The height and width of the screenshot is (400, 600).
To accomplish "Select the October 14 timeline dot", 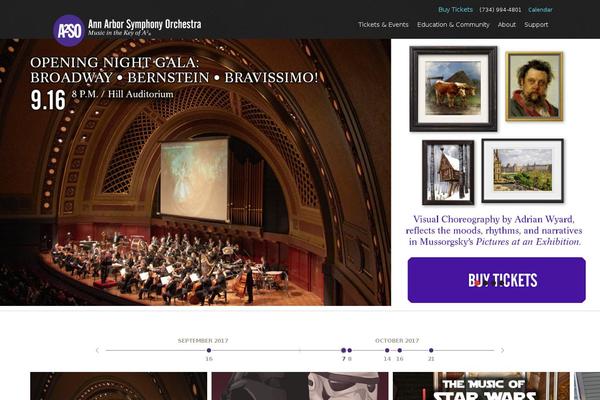I will 387,350.
